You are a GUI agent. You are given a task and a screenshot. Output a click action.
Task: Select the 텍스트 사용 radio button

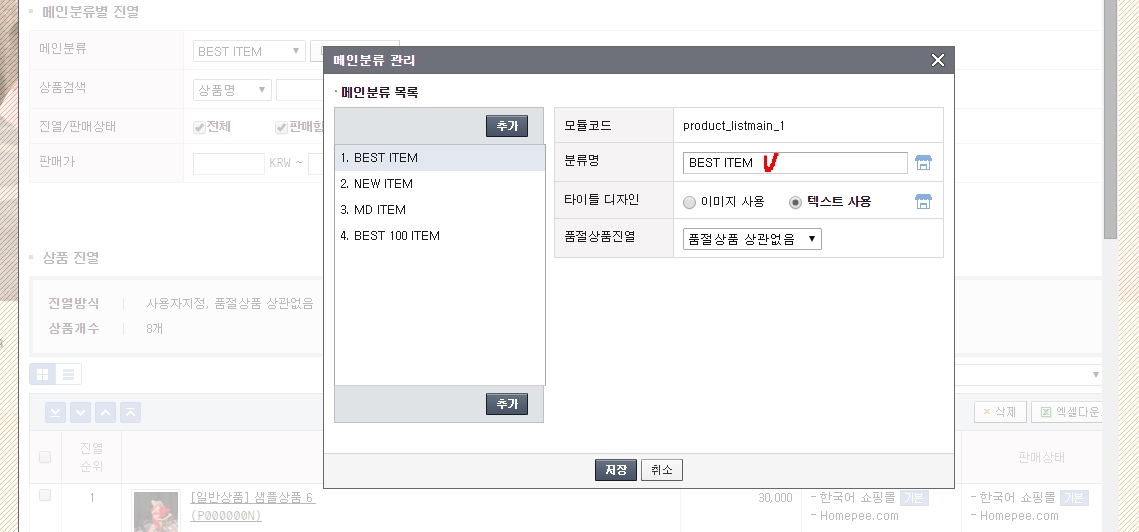(796, 202)
